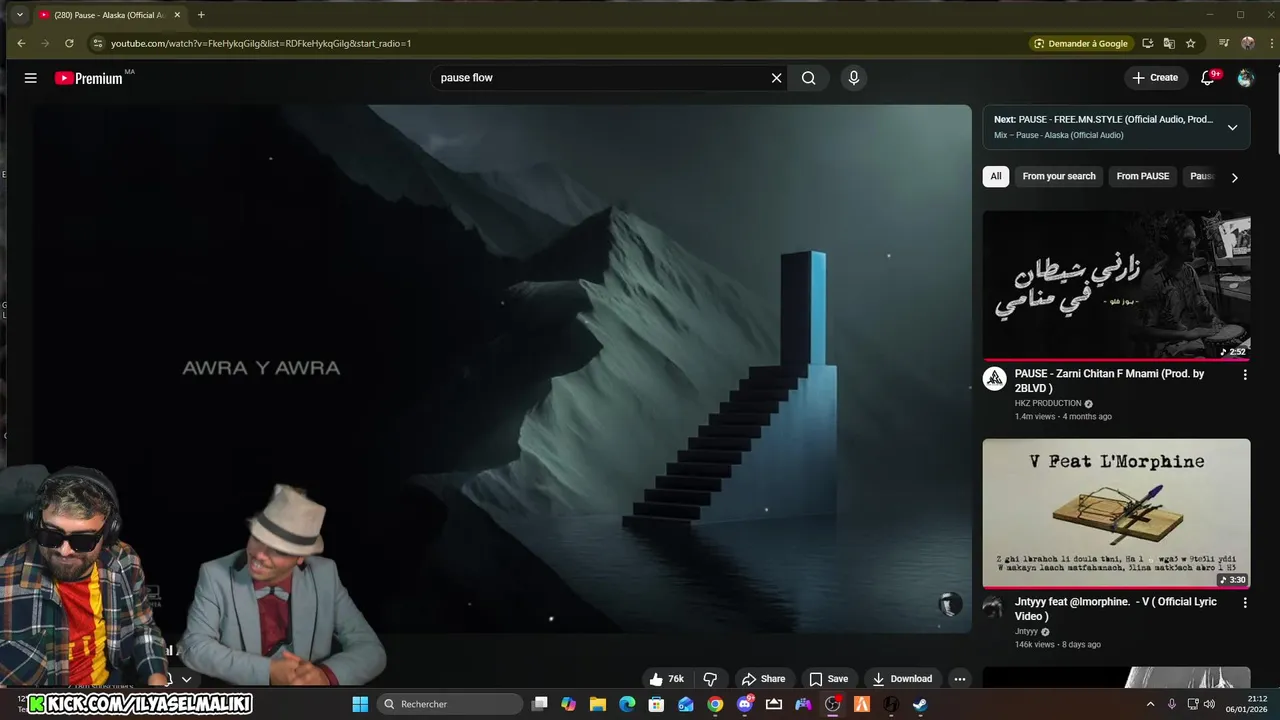
Task: Open the Jntyyy channel avatar
Action: tap(993, 606)
